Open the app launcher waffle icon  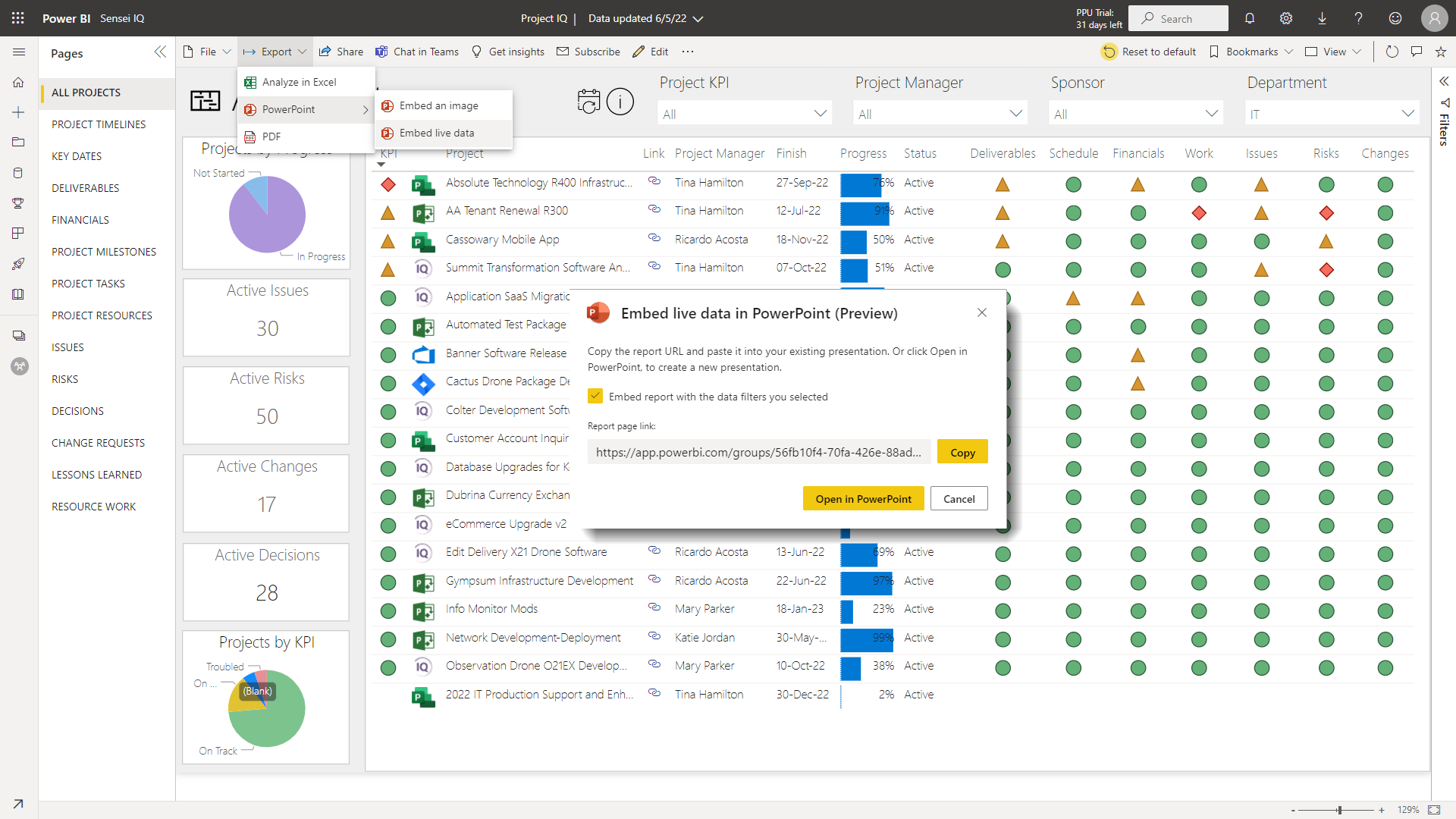coord(18,18)
